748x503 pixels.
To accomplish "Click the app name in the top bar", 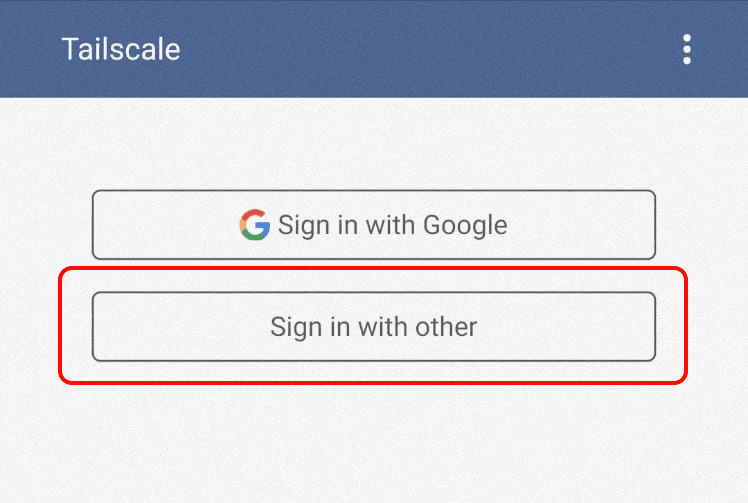I will [121, 49].
